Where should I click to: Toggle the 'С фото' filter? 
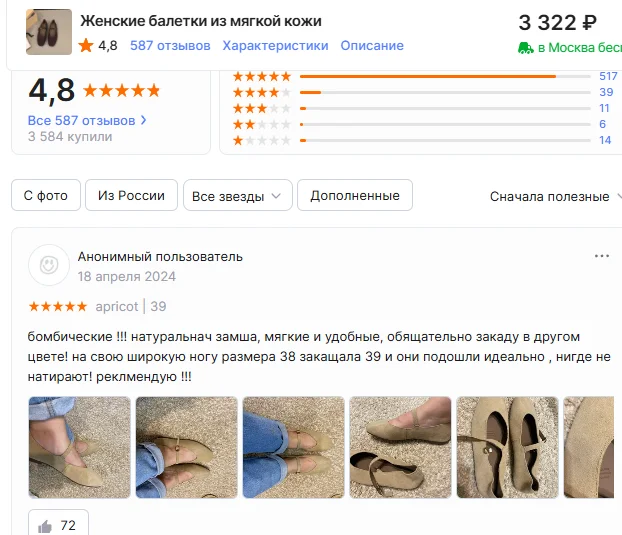coord(46,195)
